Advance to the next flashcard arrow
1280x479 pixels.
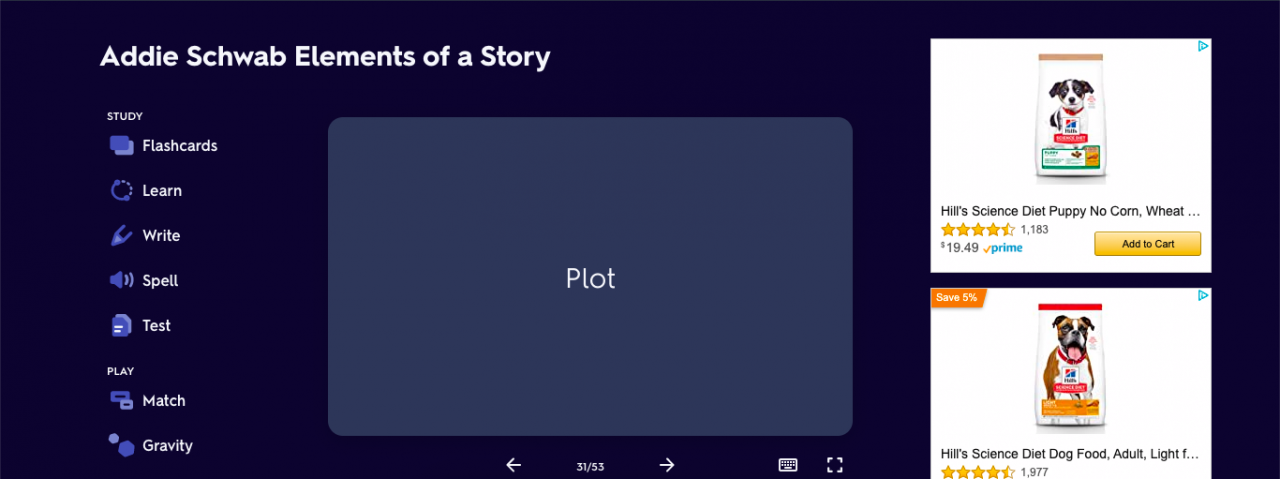667,465
